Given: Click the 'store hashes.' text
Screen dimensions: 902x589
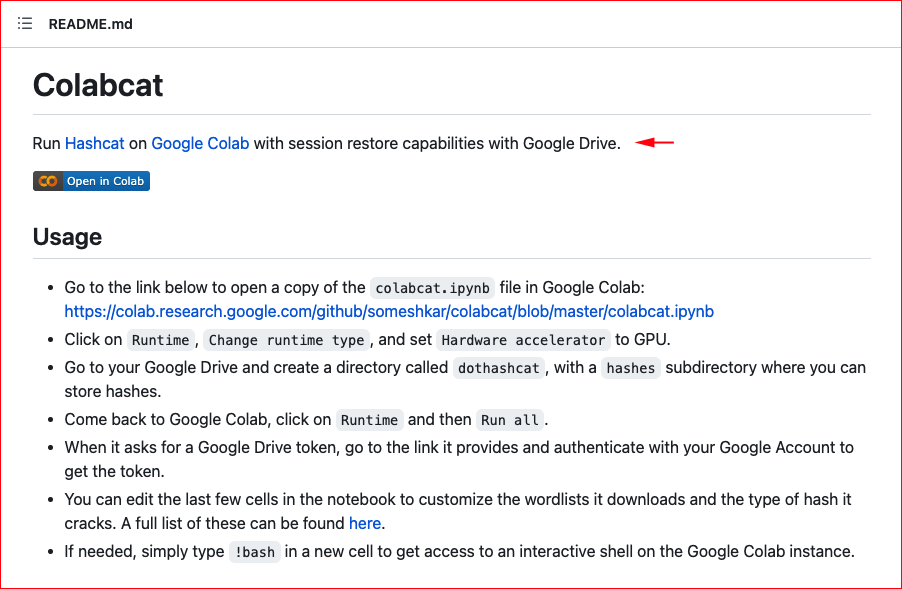Looking at the screenshot, I should click(x=113, y=392).
